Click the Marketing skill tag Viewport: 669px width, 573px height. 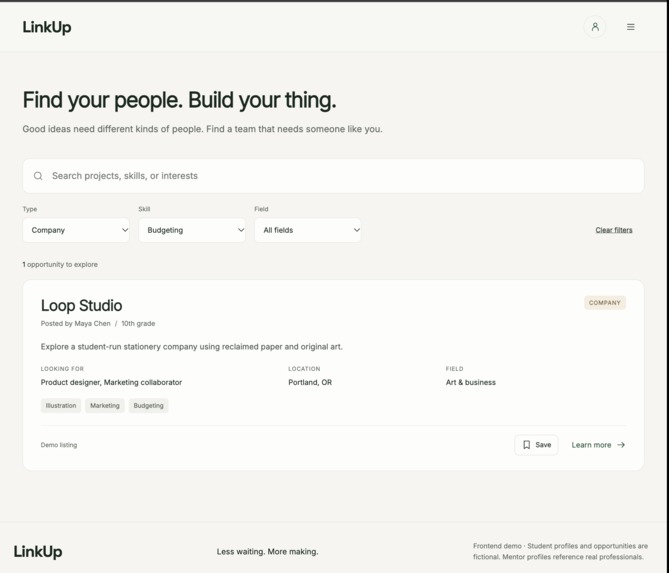(105, 406)
